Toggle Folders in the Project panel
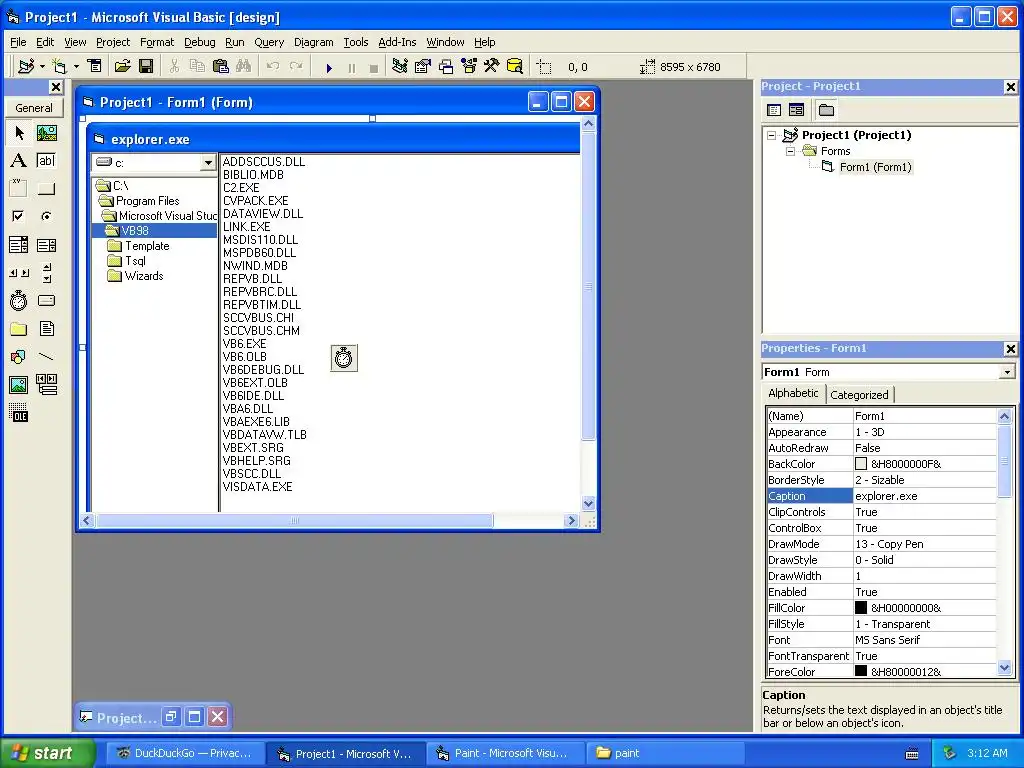 [x=826, y=110]
